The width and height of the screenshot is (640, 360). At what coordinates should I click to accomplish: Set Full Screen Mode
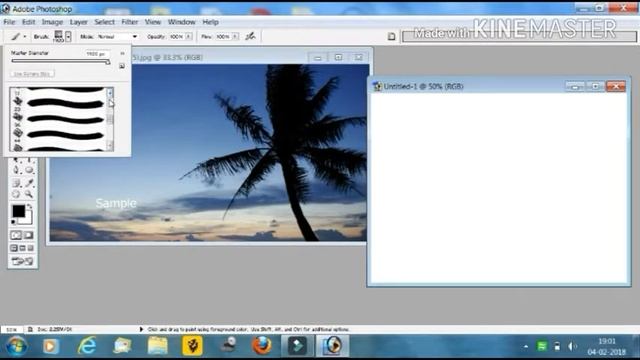(x=31, y=248)
